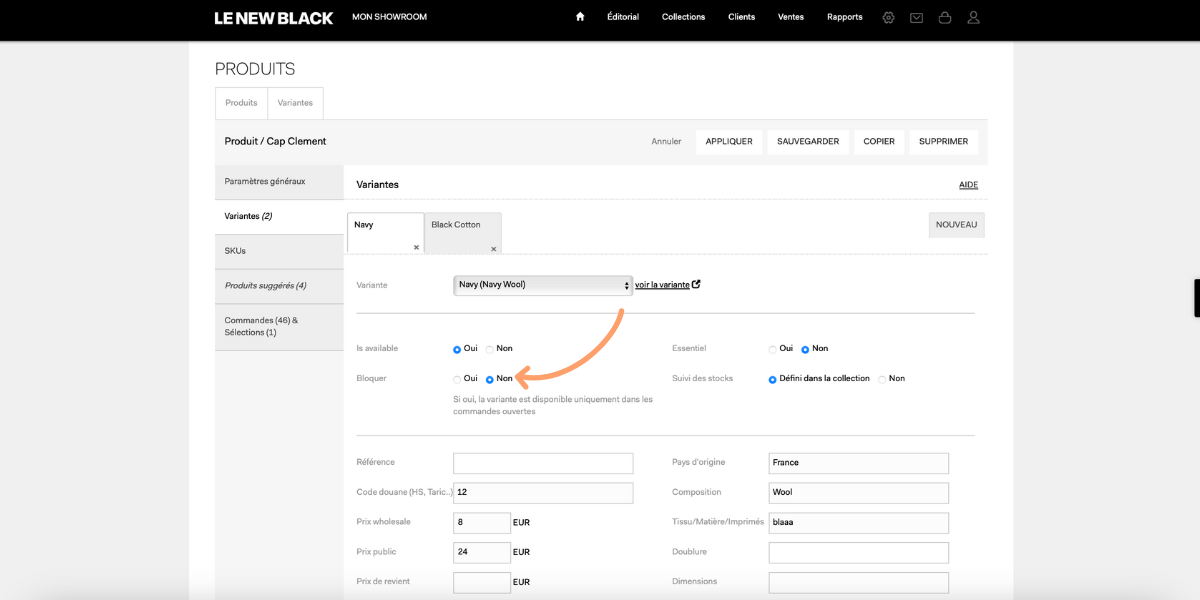Open the messages envelope icon
The height and width of the screenshot is (600, 1200).
916,17
